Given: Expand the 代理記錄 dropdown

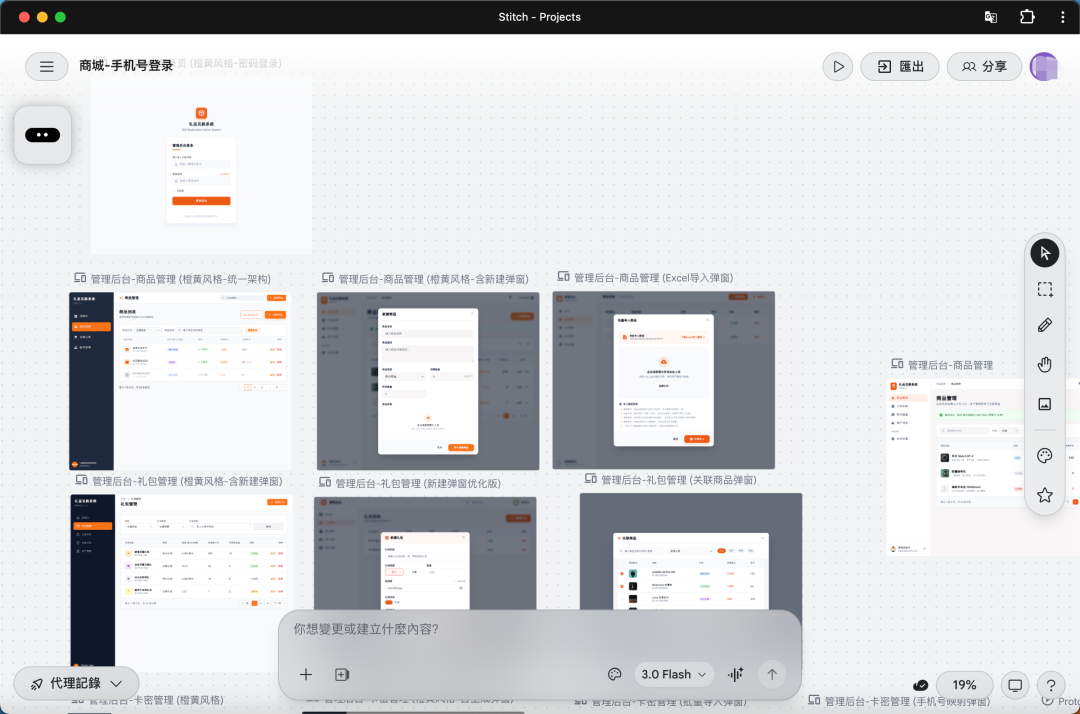Looking at the screenshot, I should tap(76, 684).
